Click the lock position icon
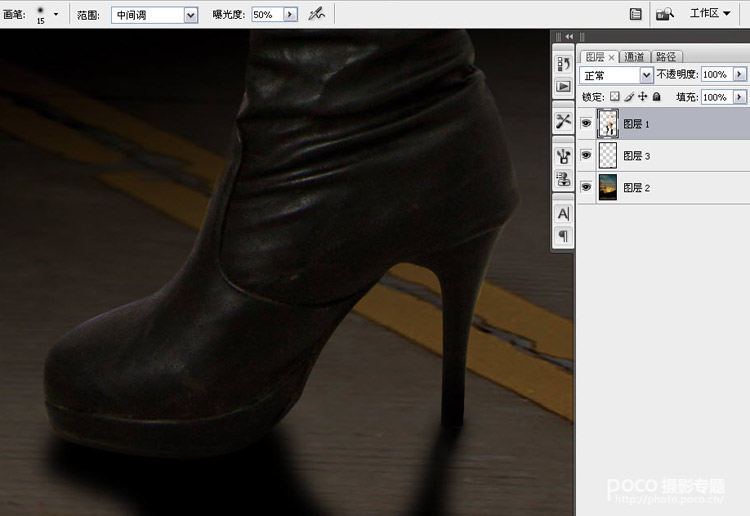This screenshot has height=516, width=750. point(643,97)
